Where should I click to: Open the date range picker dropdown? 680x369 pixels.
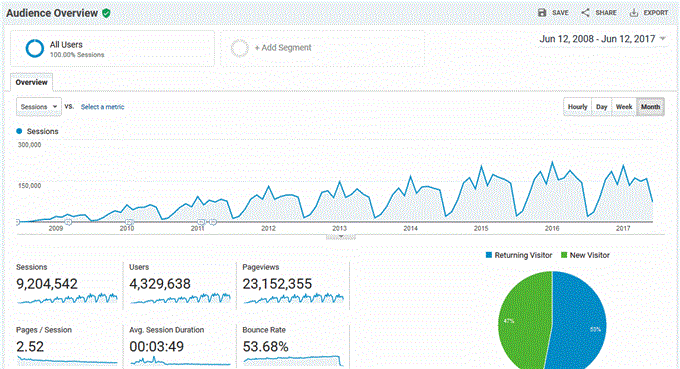[x=602, y=39]
